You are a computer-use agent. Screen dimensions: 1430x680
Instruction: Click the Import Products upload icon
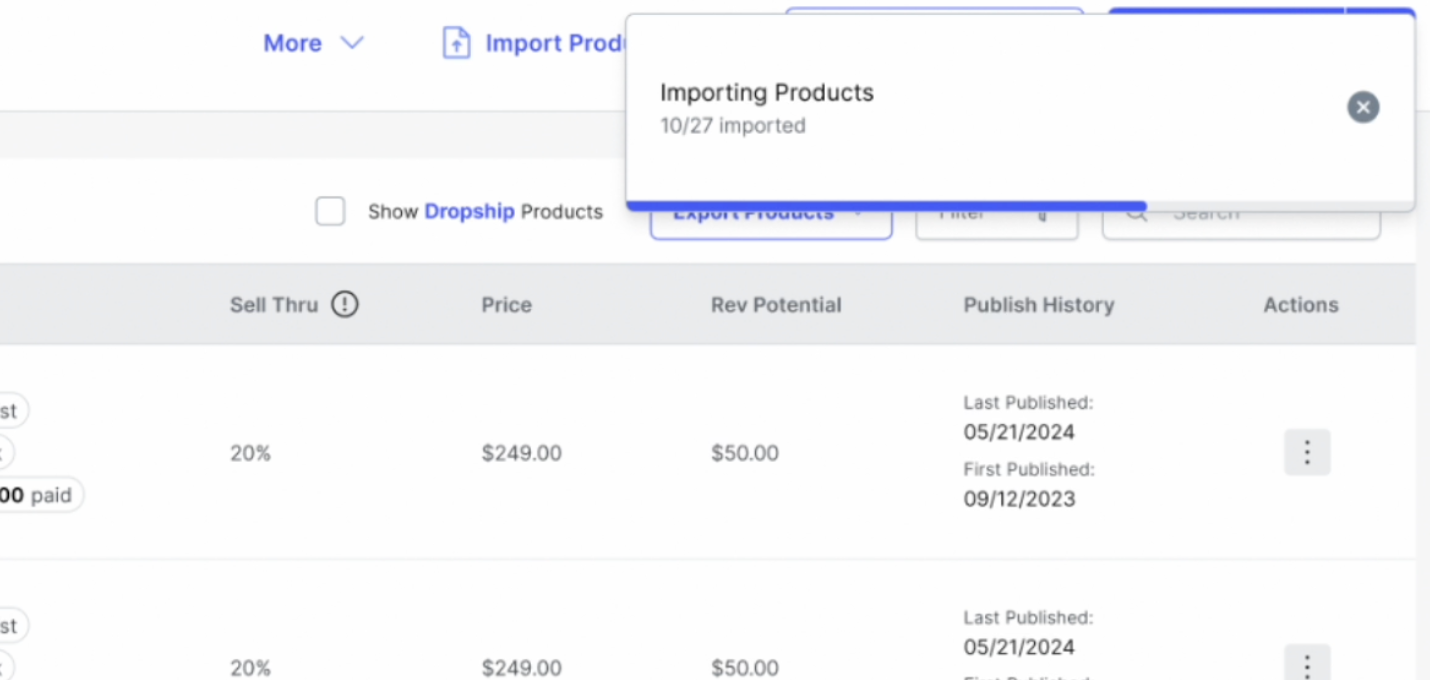[456, 43]
